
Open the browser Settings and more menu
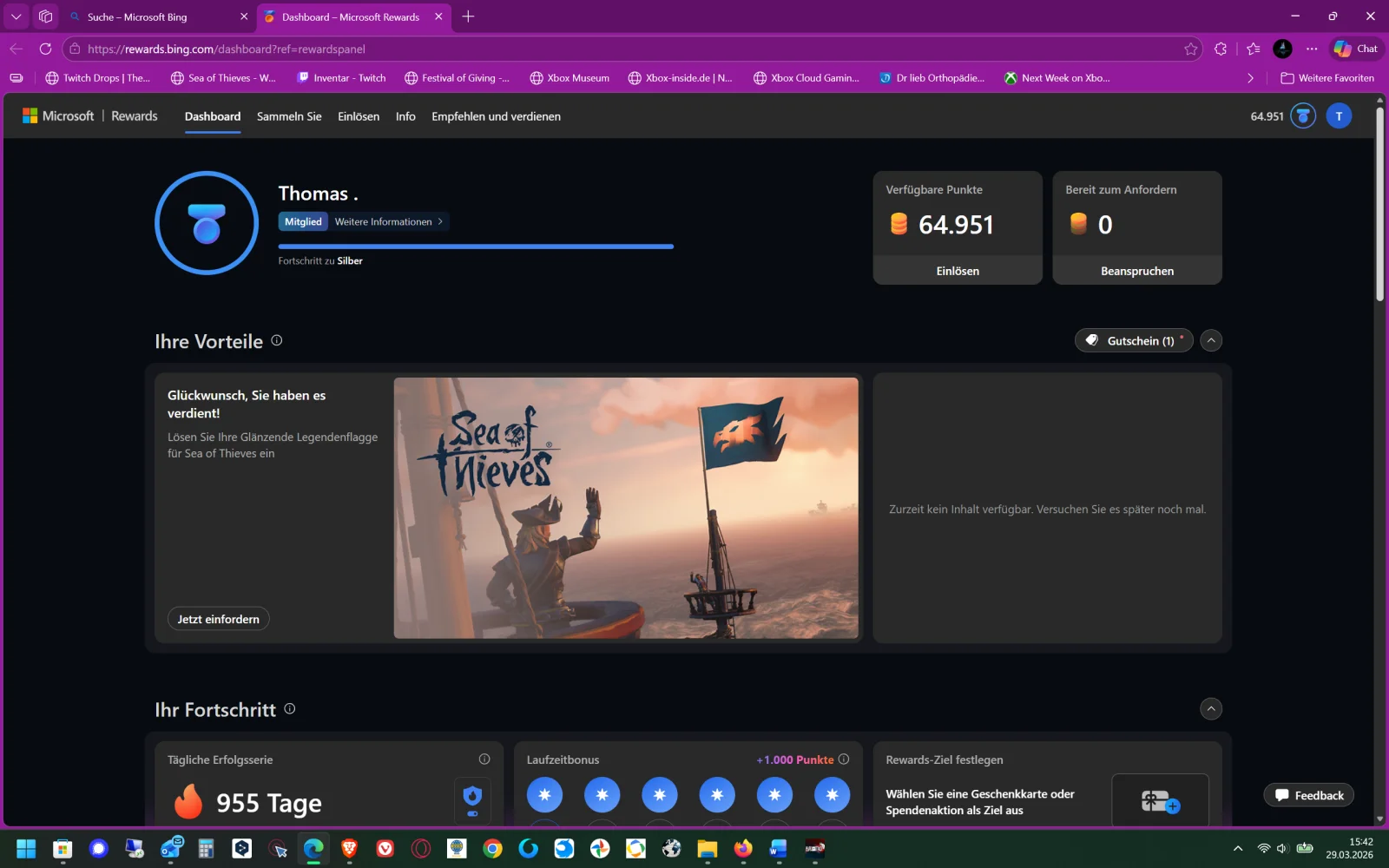[1312, 49]
